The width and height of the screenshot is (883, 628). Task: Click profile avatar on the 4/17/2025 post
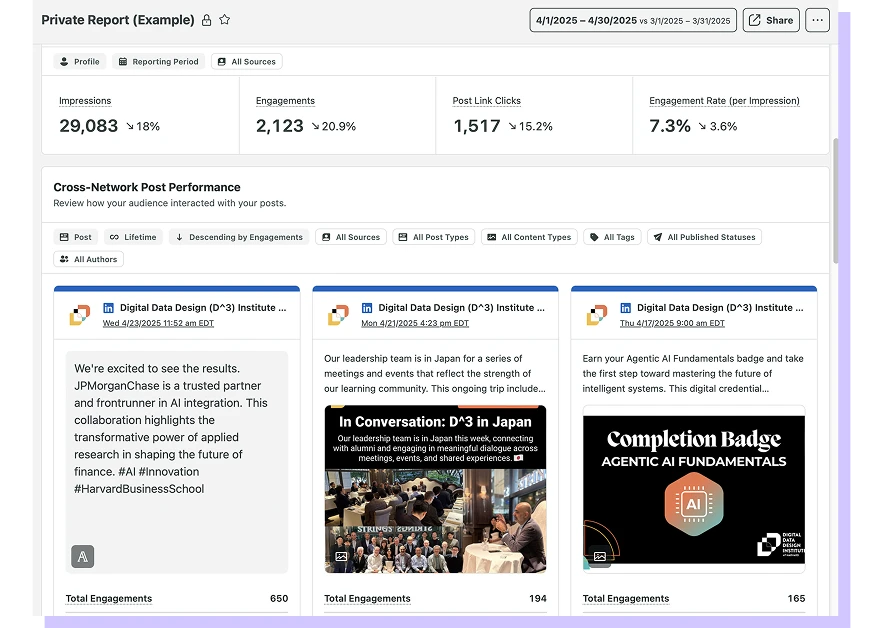[597, 315]
